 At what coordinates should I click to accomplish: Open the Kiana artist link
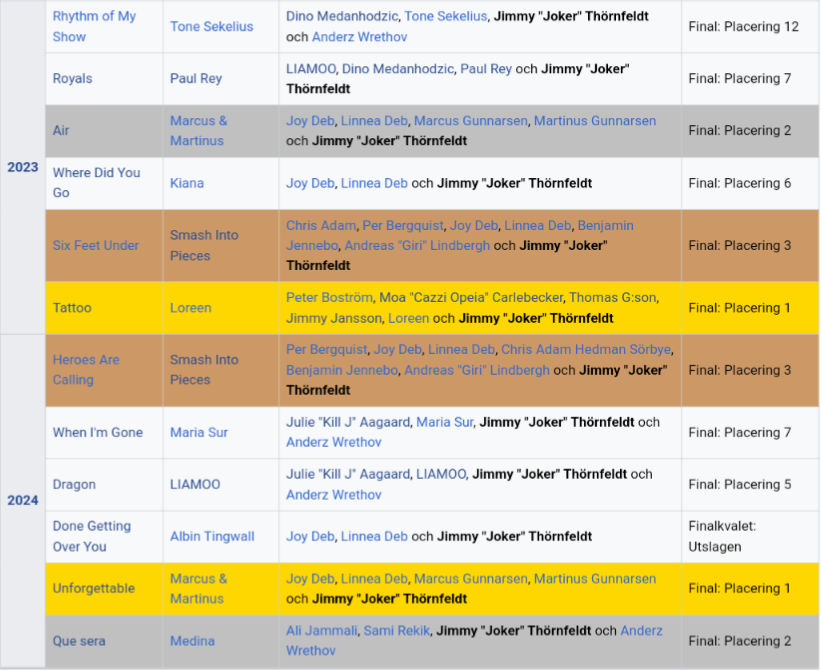(187, 183)
